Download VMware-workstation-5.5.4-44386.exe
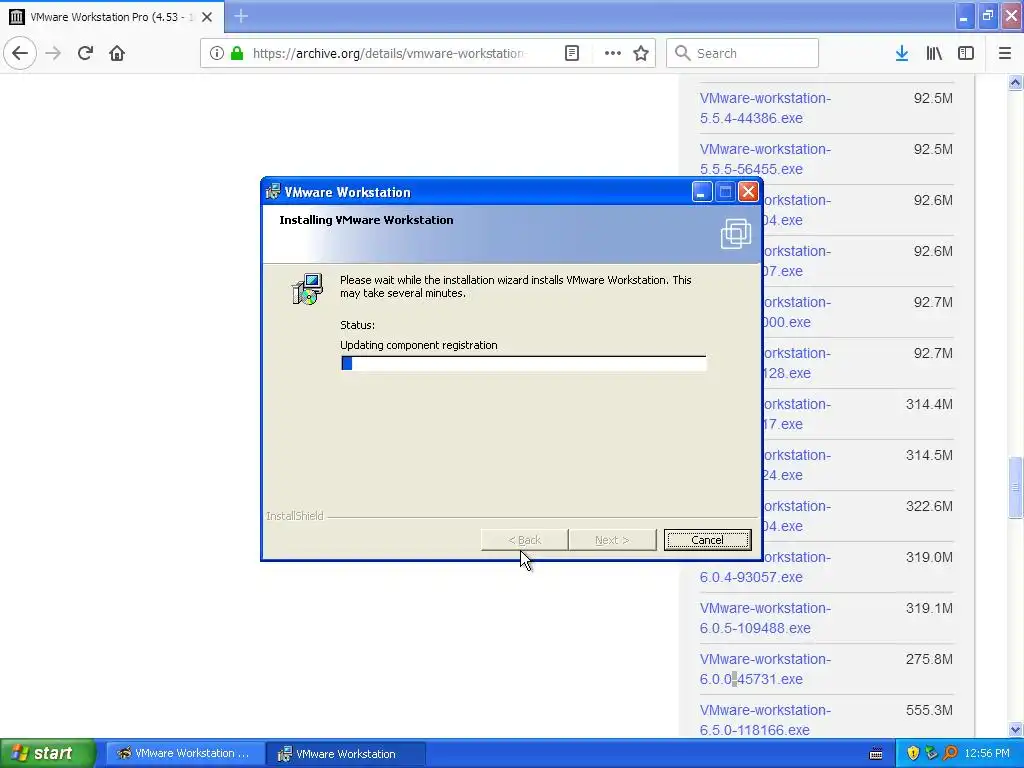 (x=765, y=108)
